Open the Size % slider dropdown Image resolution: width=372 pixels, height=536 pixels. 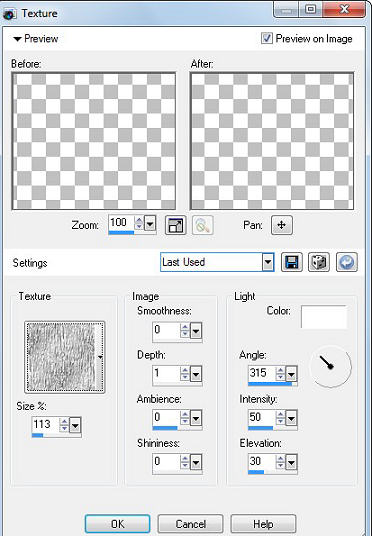pos(75,426)
